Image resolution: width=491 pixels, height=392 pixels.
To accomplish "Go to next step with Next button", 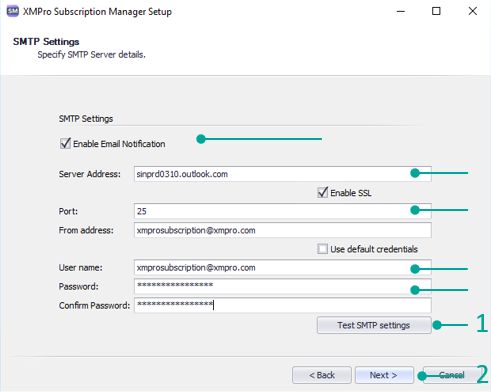I will click(x=384, y=375).
